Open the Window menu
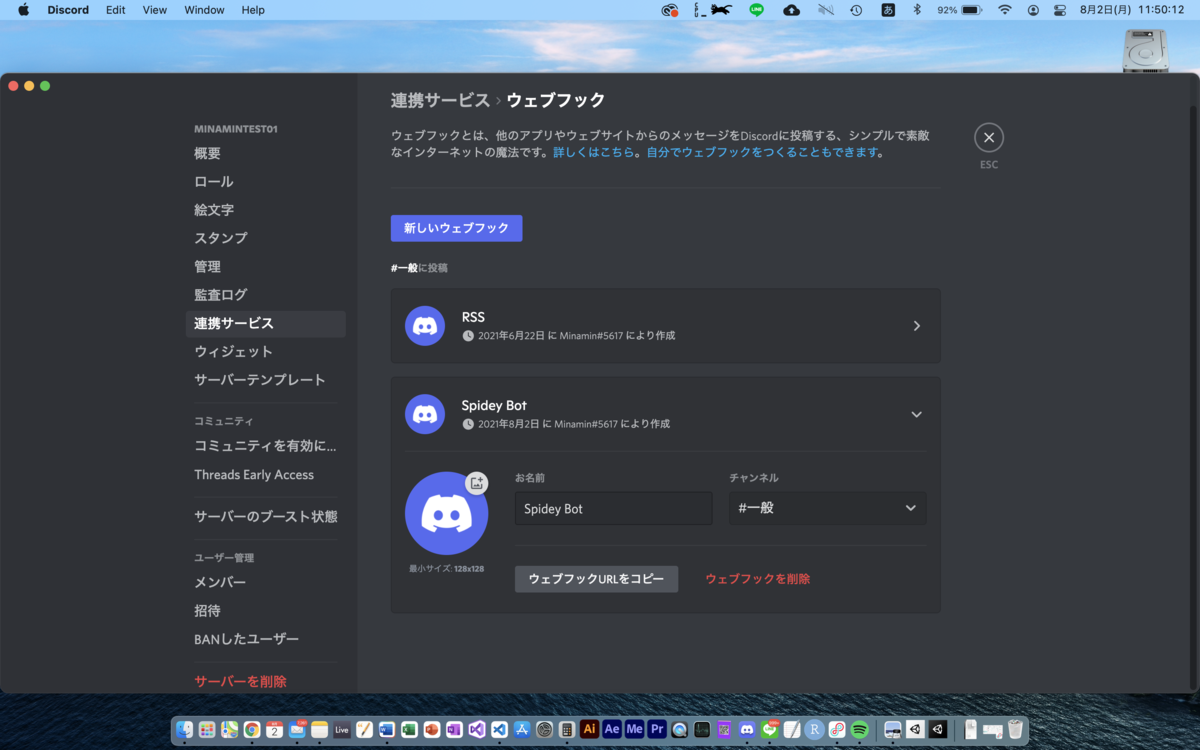This screenshot has height=750, width=1200. coord(204,10)
